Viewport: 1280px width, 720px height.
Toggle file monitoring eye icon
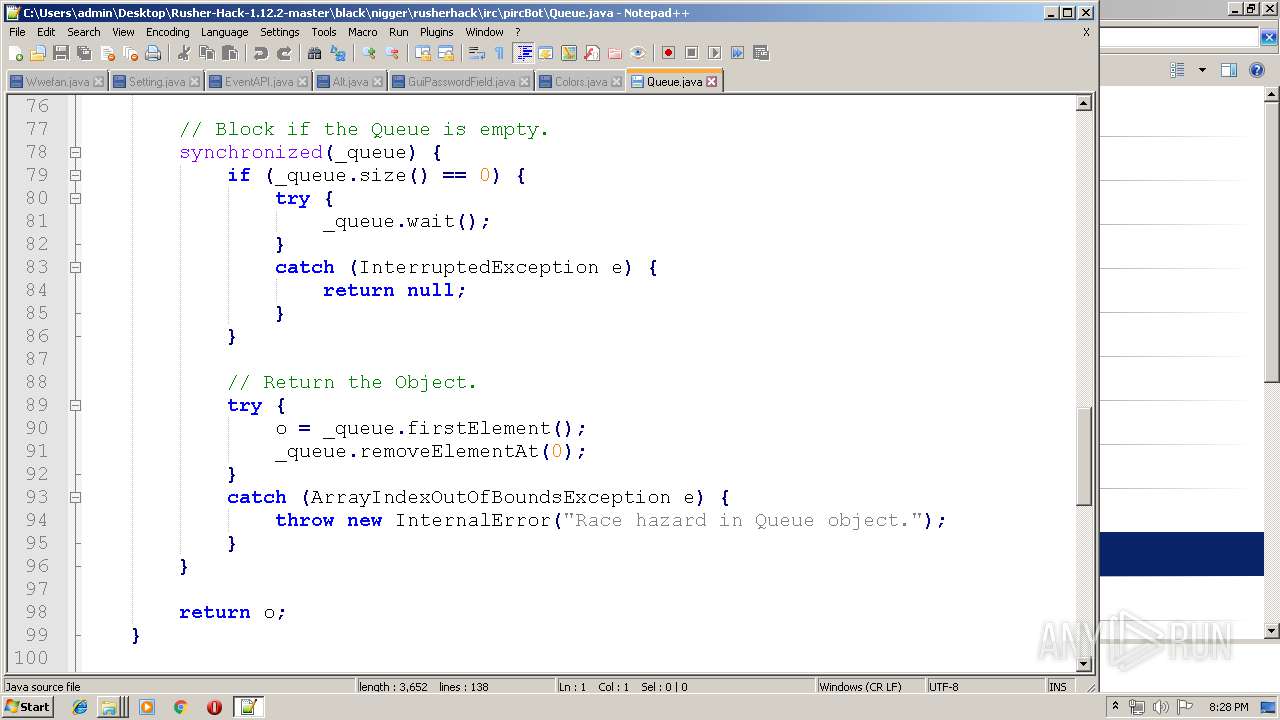click(638, 53)
